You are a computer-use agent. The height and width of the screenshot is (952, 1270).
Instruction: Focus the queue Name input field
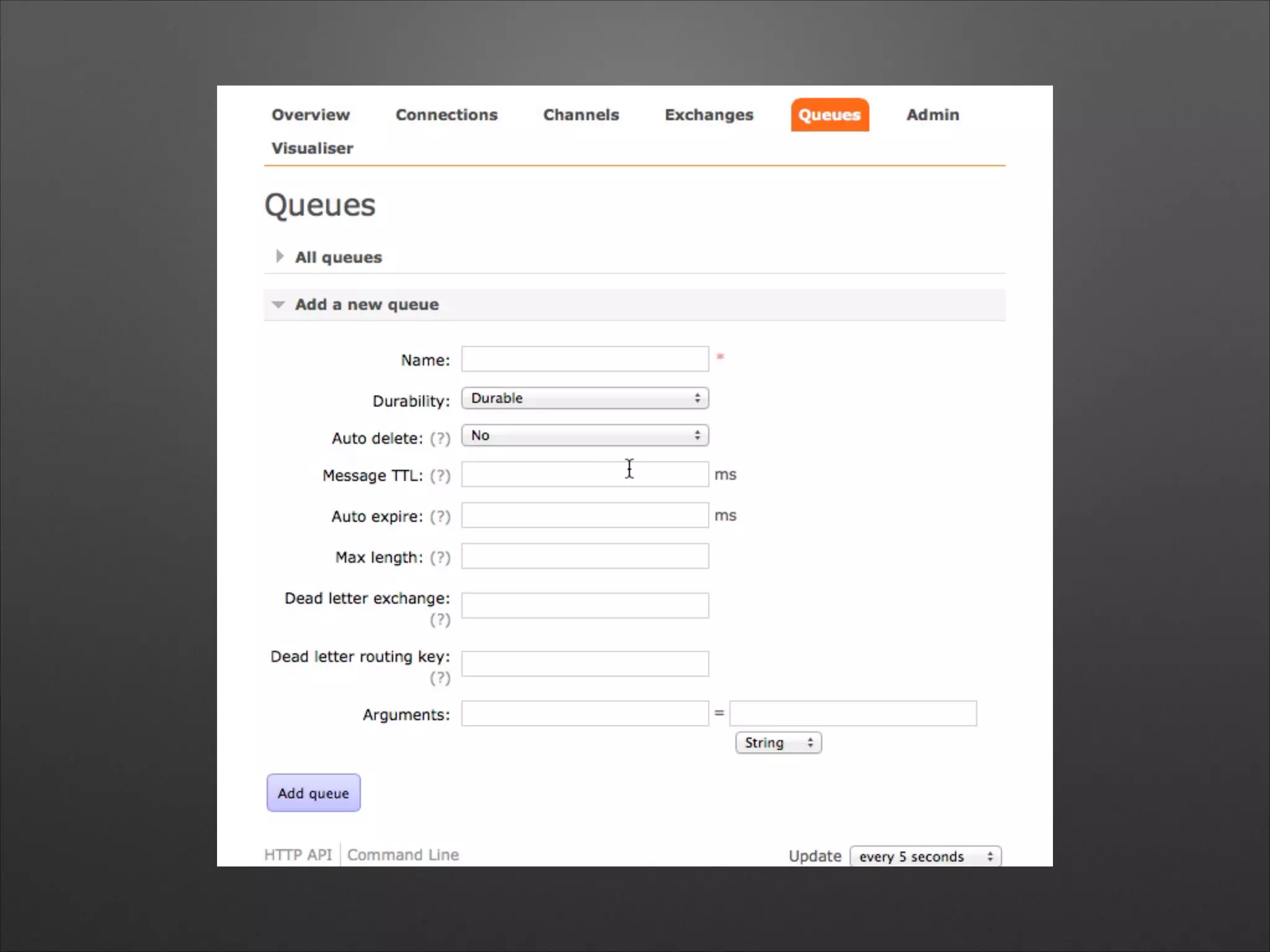(584, 359)
